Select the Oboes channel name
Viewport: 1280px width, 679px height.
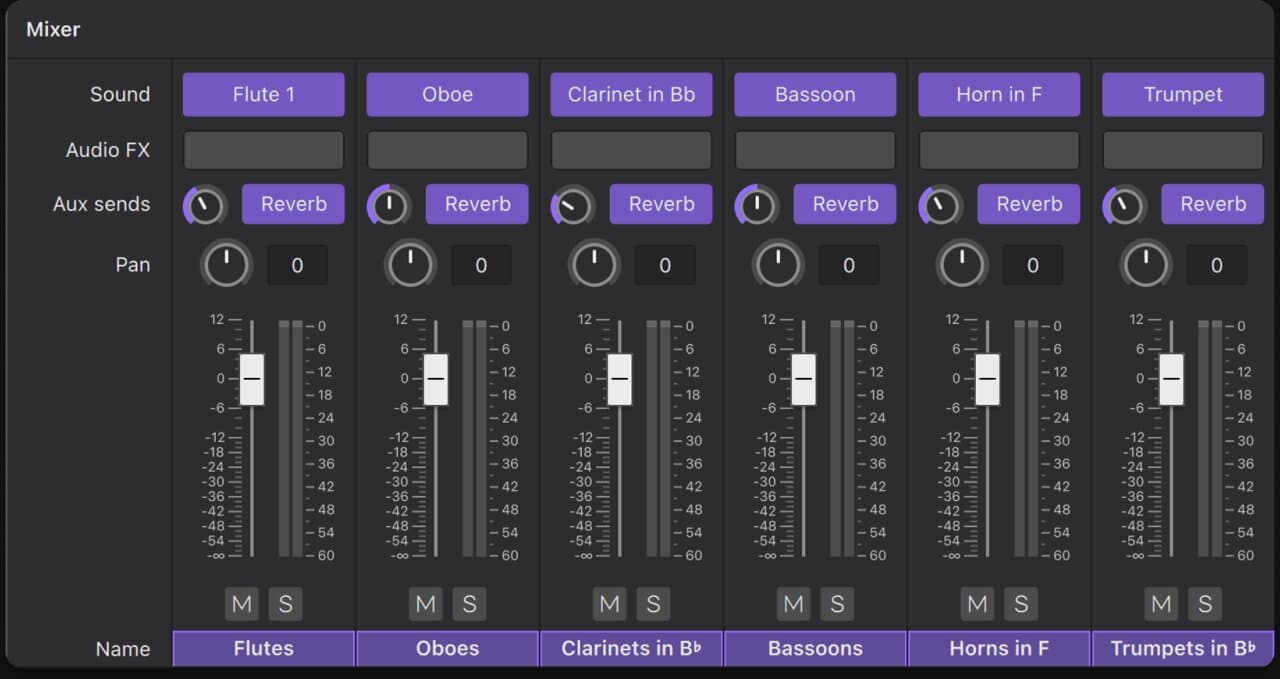pyautogui.click(x=448, y=648)
